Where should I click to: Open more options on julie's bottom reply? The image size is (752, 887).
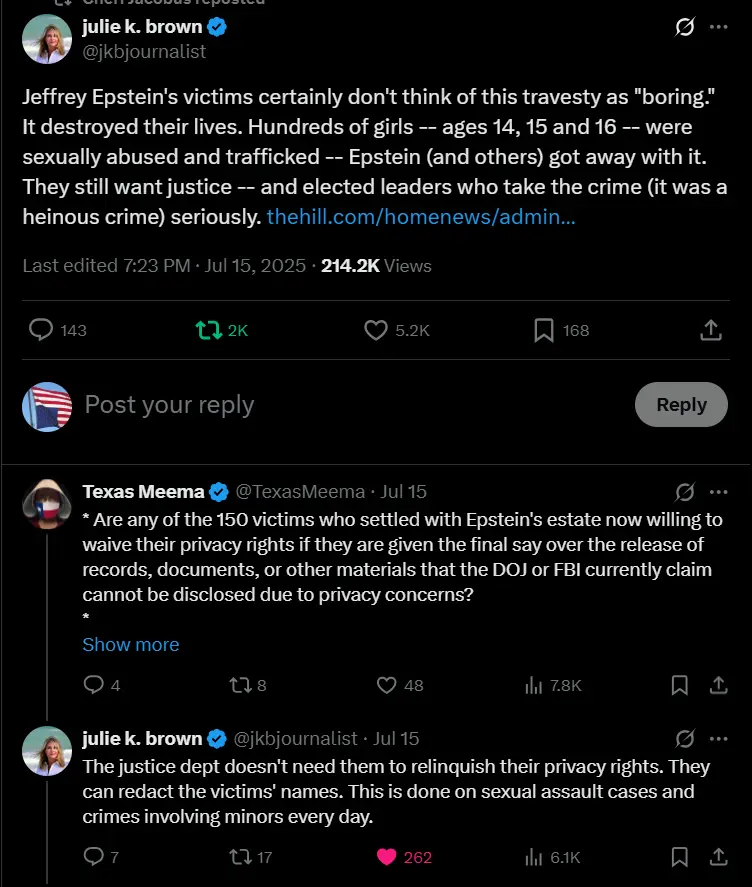pyautogui.click(x=718, y=739)
